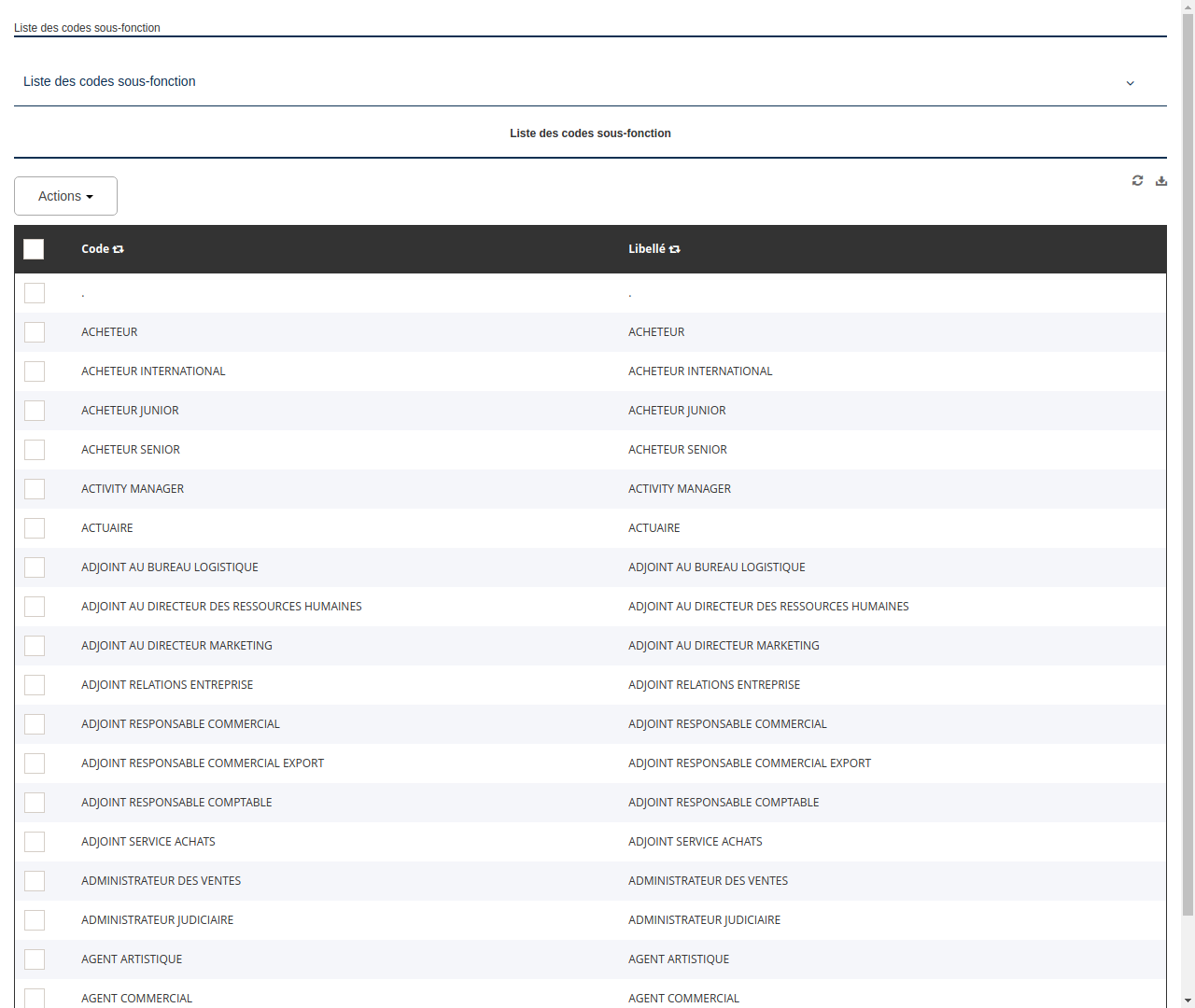Check the ADMINISTRATEUR JUDICIAIRE checkbox

[34, 919]
